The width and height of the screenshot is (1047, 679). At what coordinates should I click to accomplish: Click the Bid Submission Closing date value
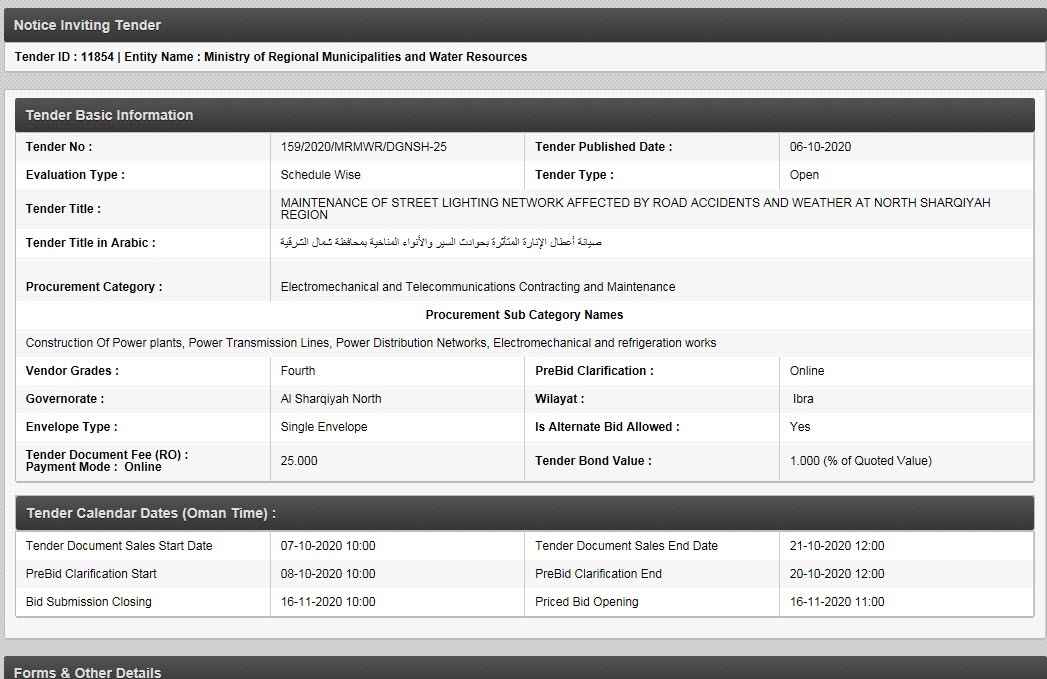(328, 602)
